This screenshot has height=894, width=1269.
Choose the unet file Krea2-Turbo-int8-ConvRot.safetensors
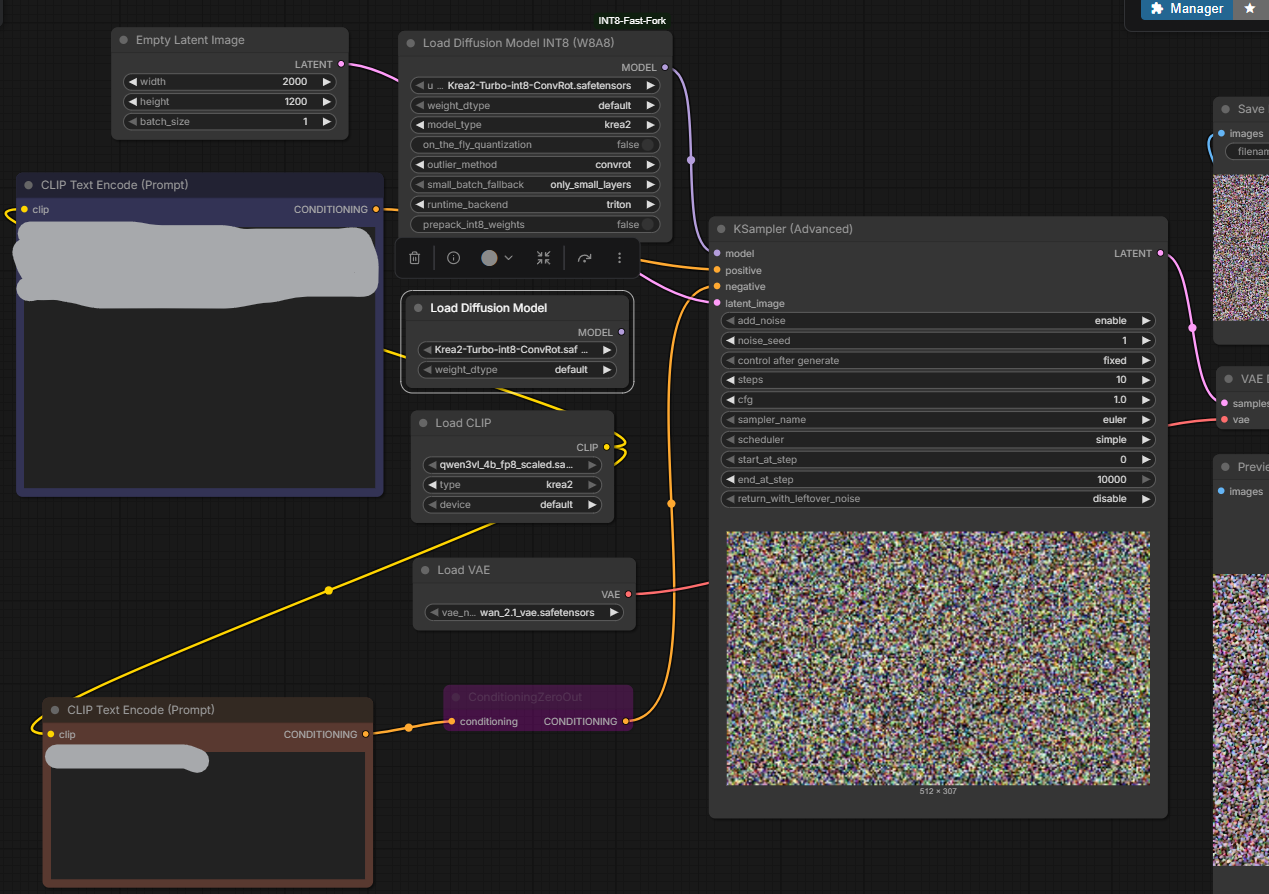(x=535, y=86)
